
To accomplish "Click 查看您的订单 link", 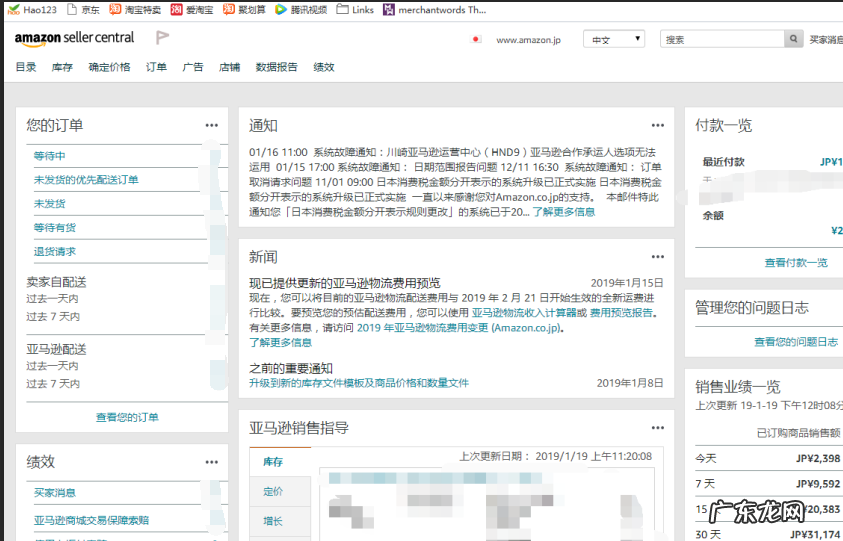I will coord(127,417).
